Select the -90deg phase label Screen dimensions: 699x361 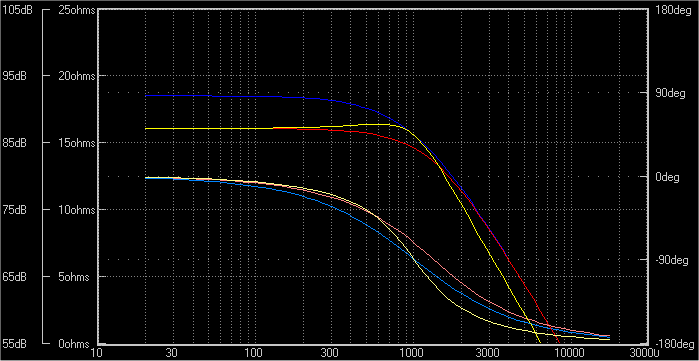672,260
